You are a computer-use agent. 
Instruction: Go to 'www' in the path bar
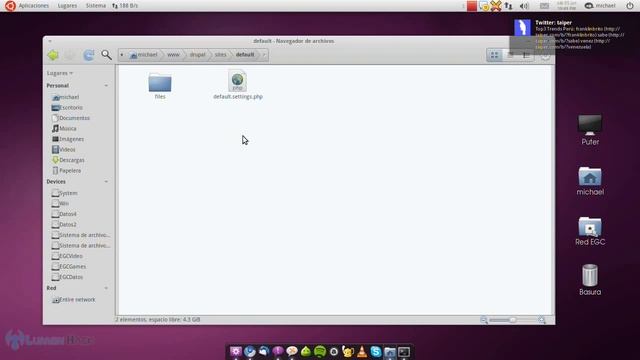(173, 55)
